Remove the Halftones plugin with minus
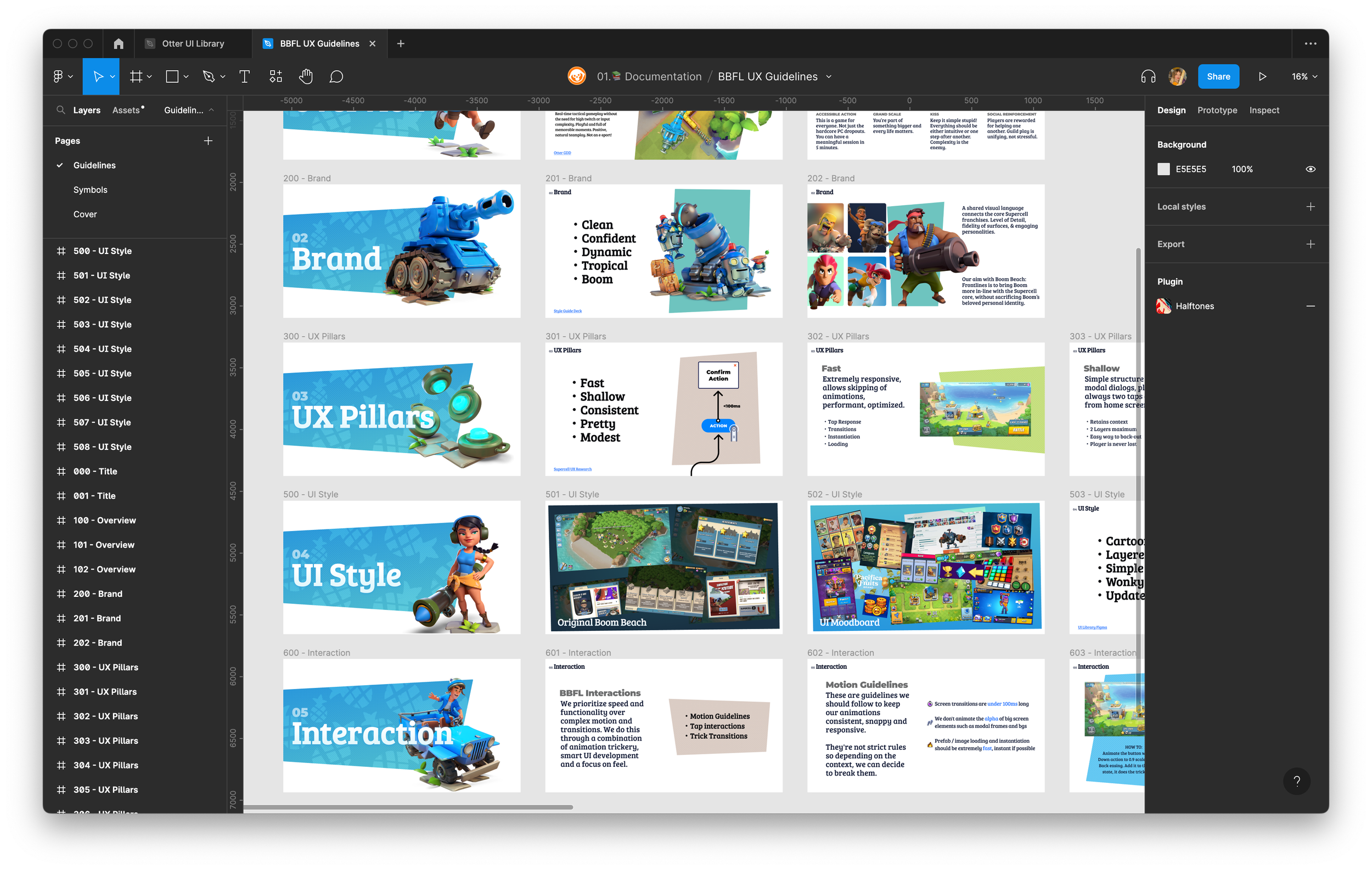The height and width of the screenshot is (870, 1372). pyautogui.click(x=1311, y=306)
